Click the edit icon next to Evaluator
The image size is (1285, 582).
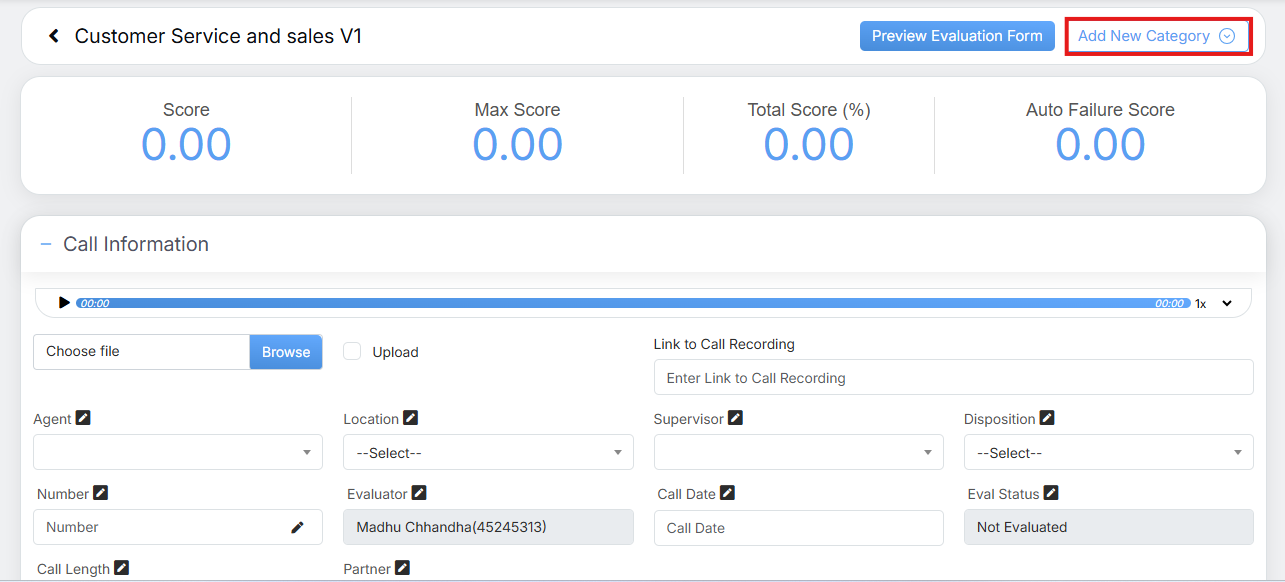(419, 493)
